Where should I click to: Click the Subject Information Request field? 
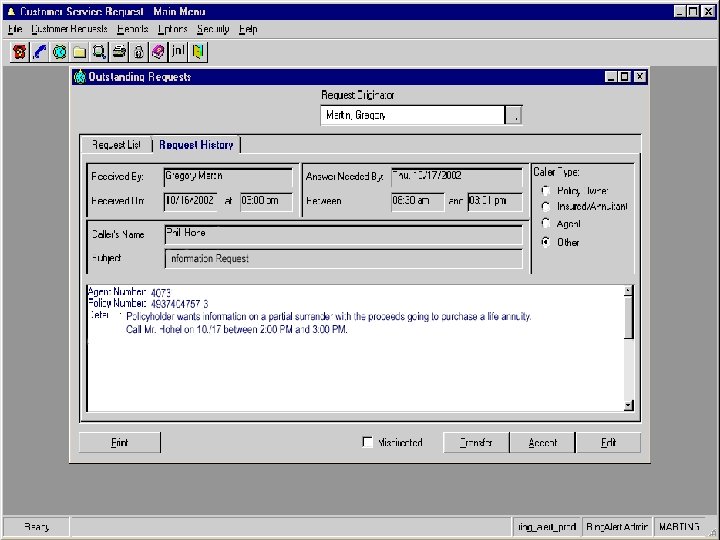click(343, 259)
